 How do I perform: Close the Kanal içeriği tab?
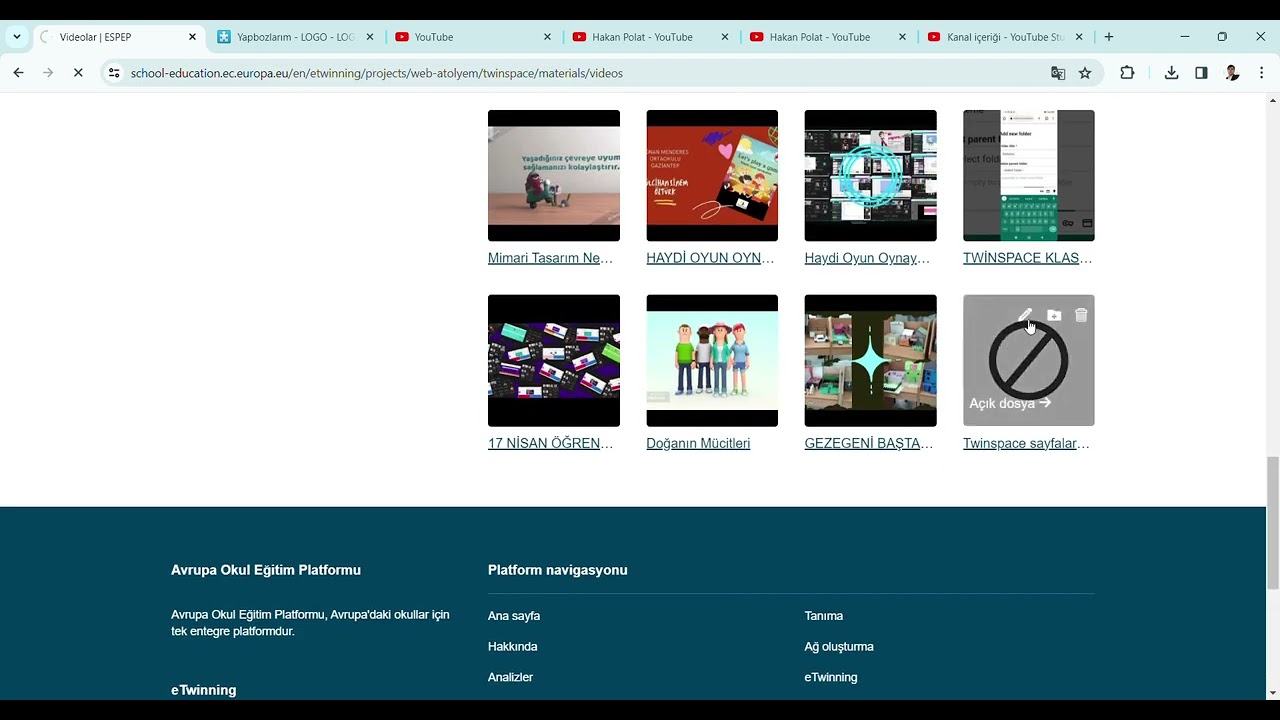point(1079,37)
